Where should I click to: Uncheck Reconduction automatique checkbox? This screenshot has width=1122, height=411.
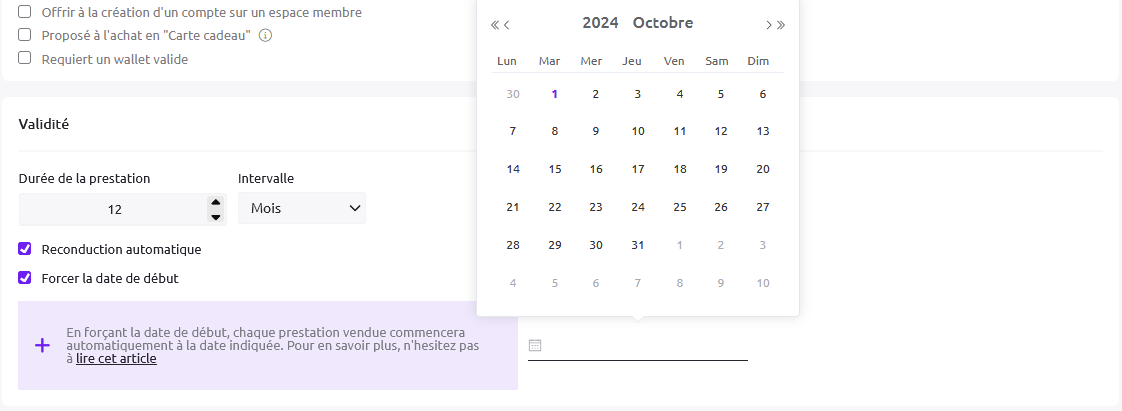point(25,249)
